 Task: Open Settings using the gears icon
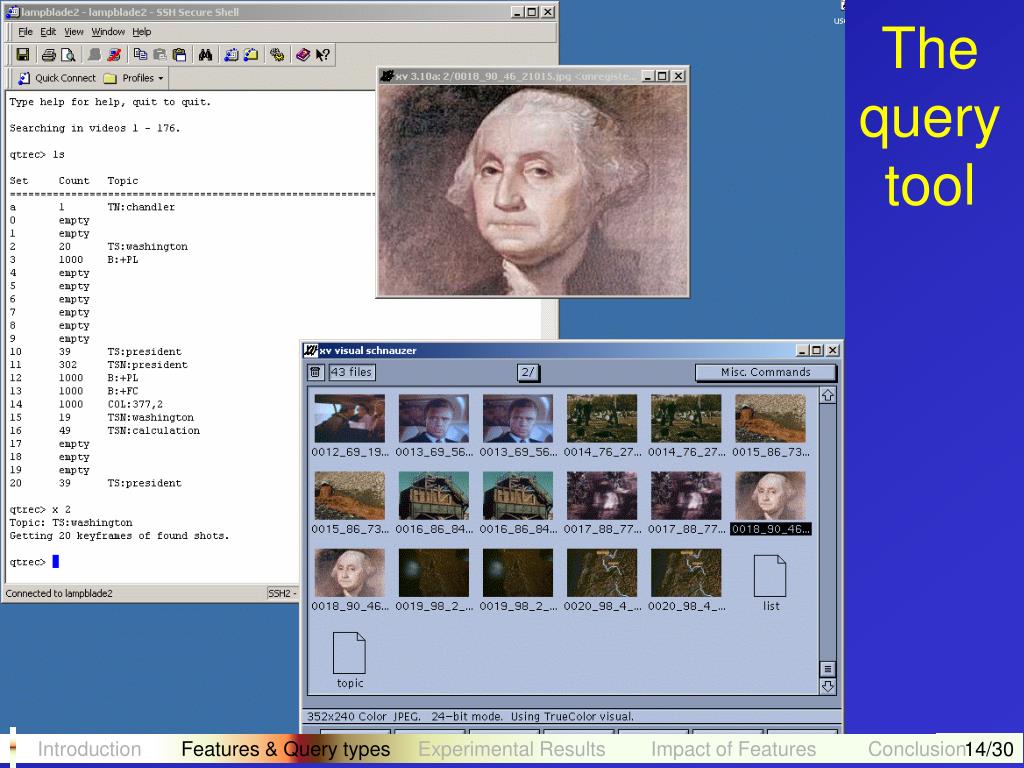[277, 55]
